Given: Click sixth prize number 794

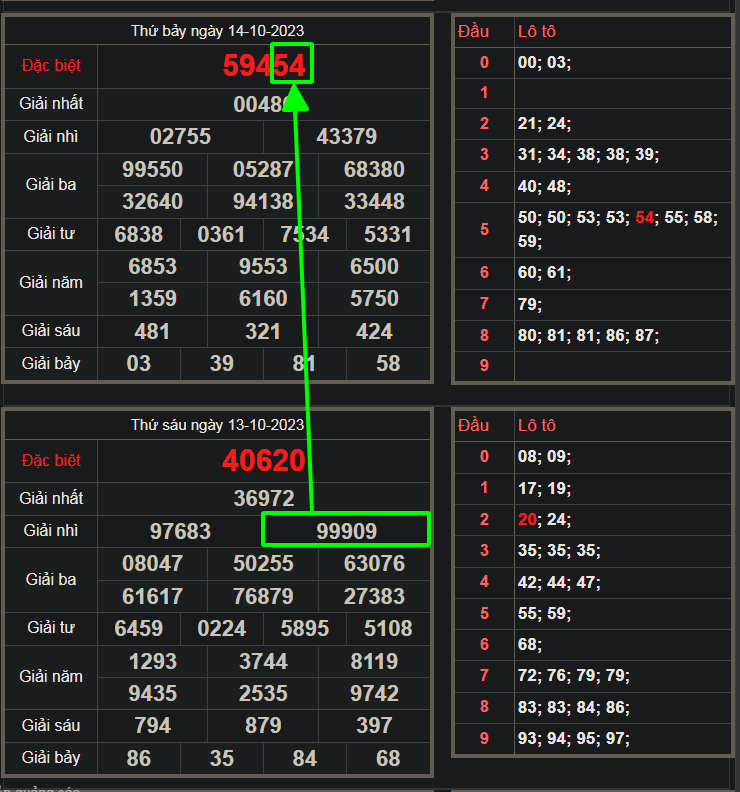Looking at the screenshot, I should point(152,725).
